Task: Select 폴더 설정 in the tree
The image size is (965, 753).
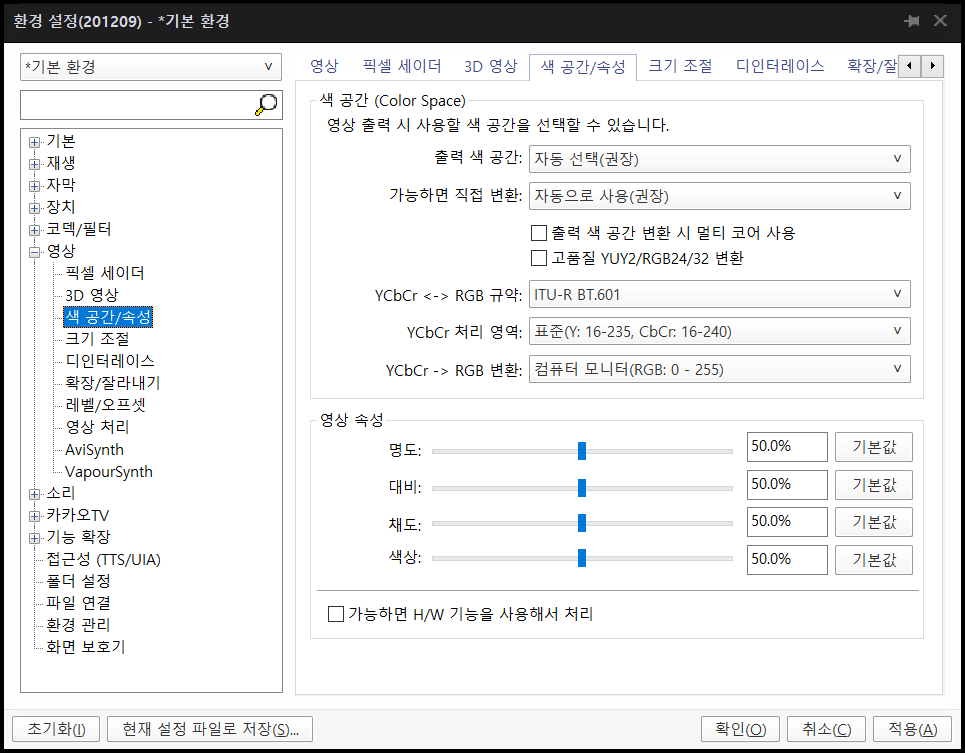Action: (x=78, y=581)
